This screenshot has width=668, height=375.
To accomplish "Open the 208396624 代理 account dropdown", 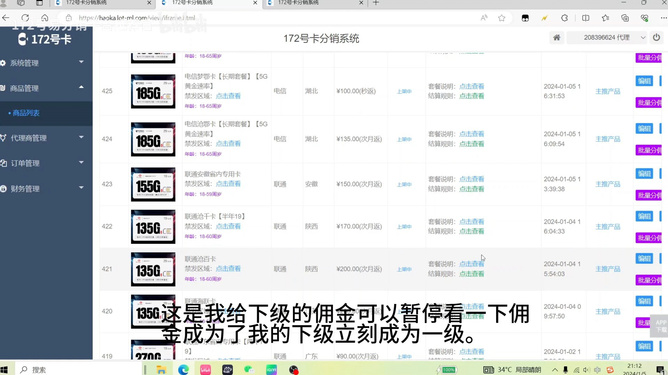I will [608, 38].
